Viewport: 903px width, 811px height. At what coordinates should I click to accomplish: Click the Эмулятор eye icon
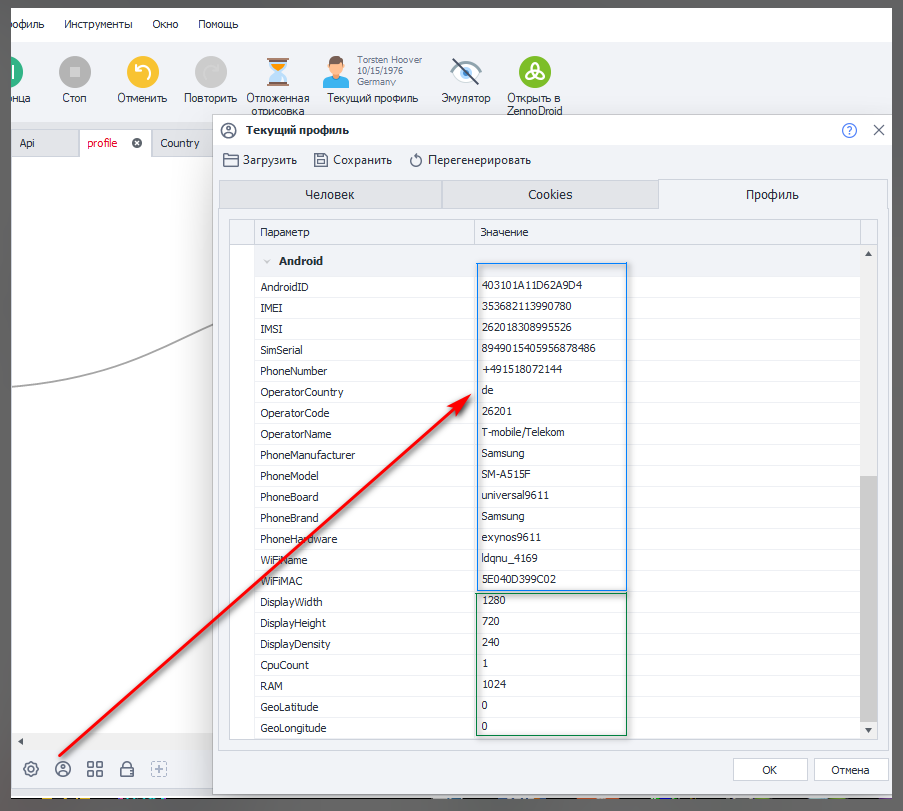(465, 72)
